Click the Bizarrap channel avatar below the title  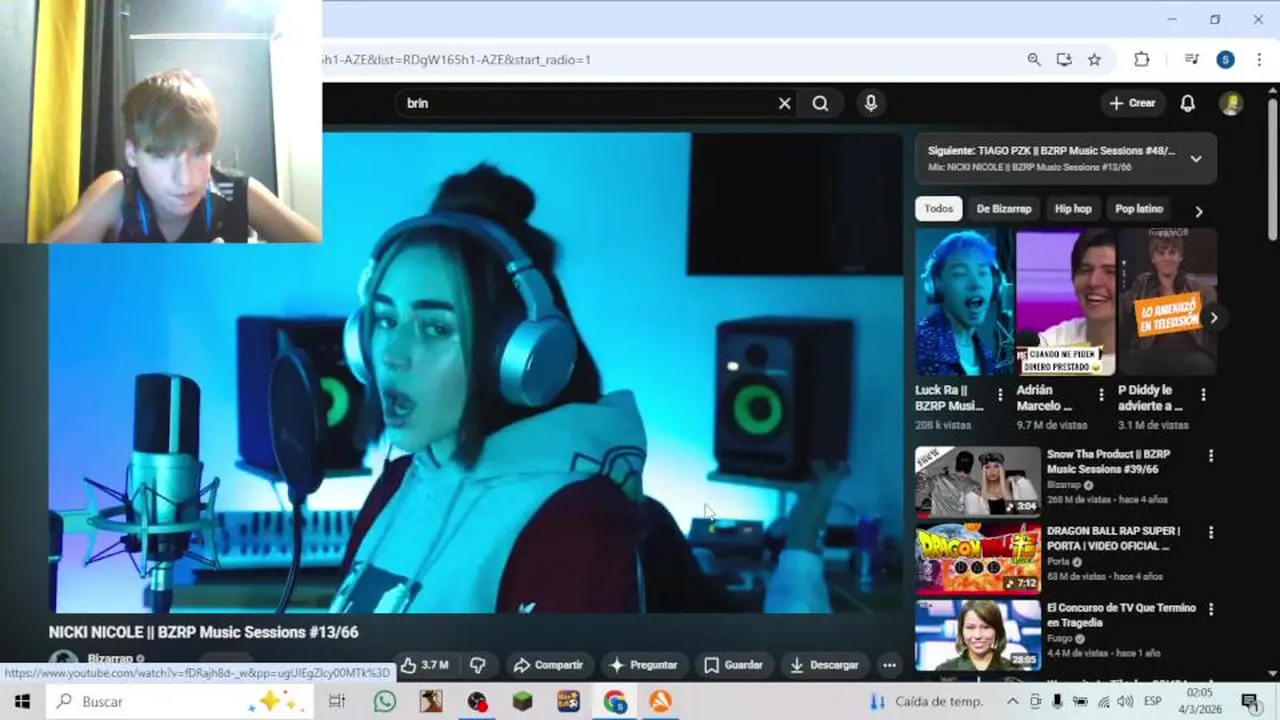click(x=64, y=660)
